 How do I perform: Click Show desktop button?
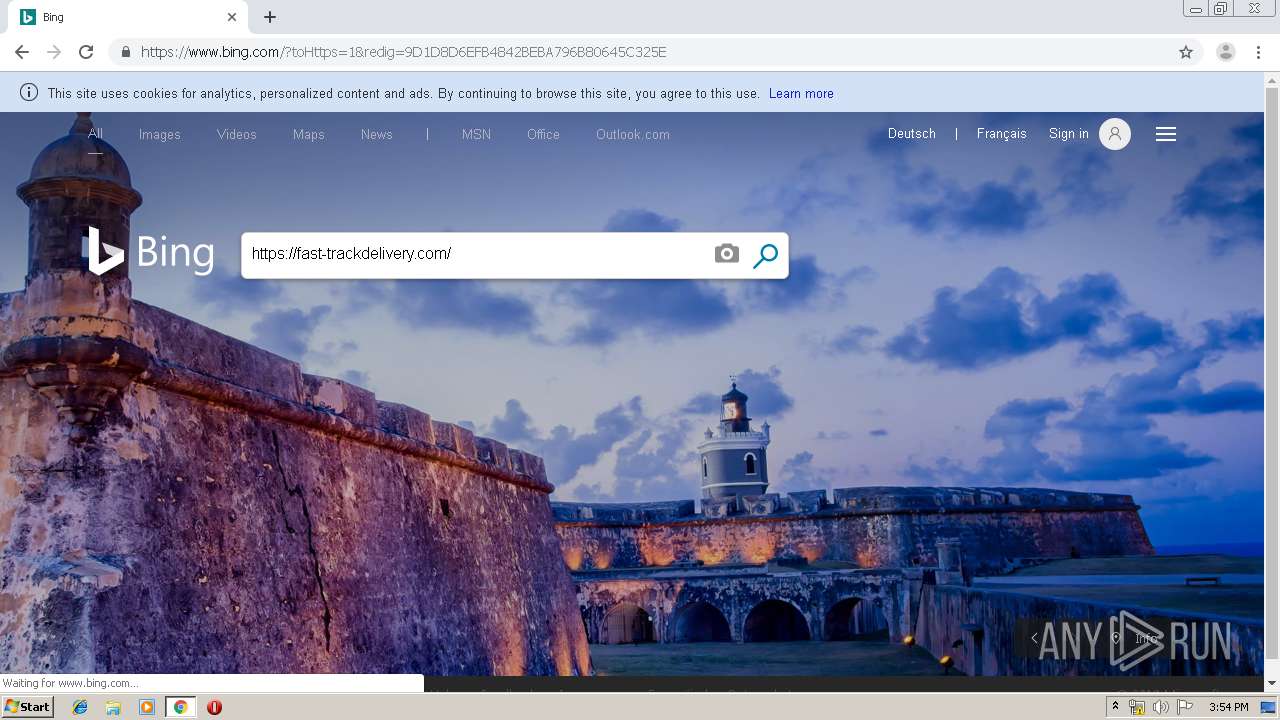pyautogui.click(x=1269, y=707)
